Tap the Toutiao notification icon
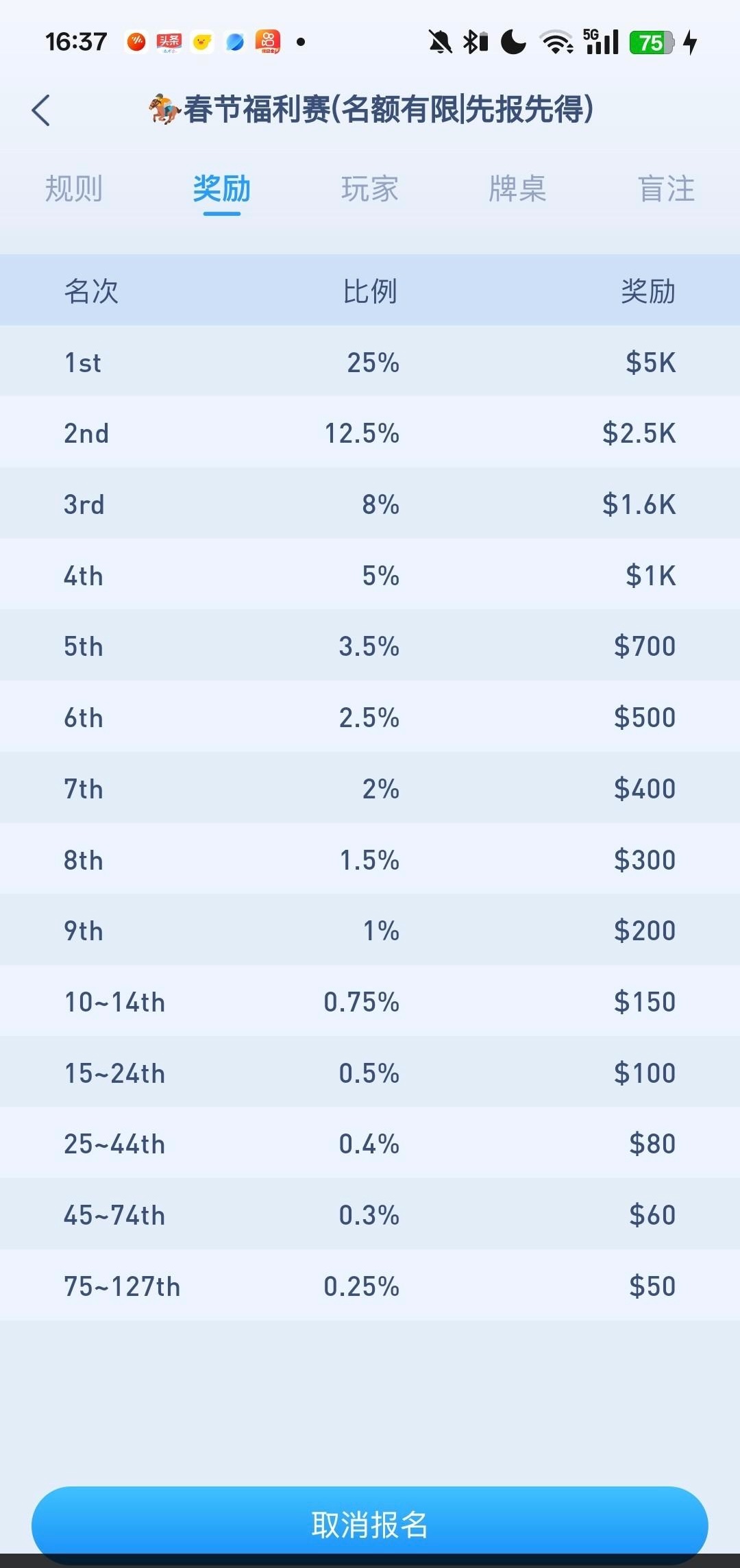This screenshot has width=740, height=1568. coord(169,42)
